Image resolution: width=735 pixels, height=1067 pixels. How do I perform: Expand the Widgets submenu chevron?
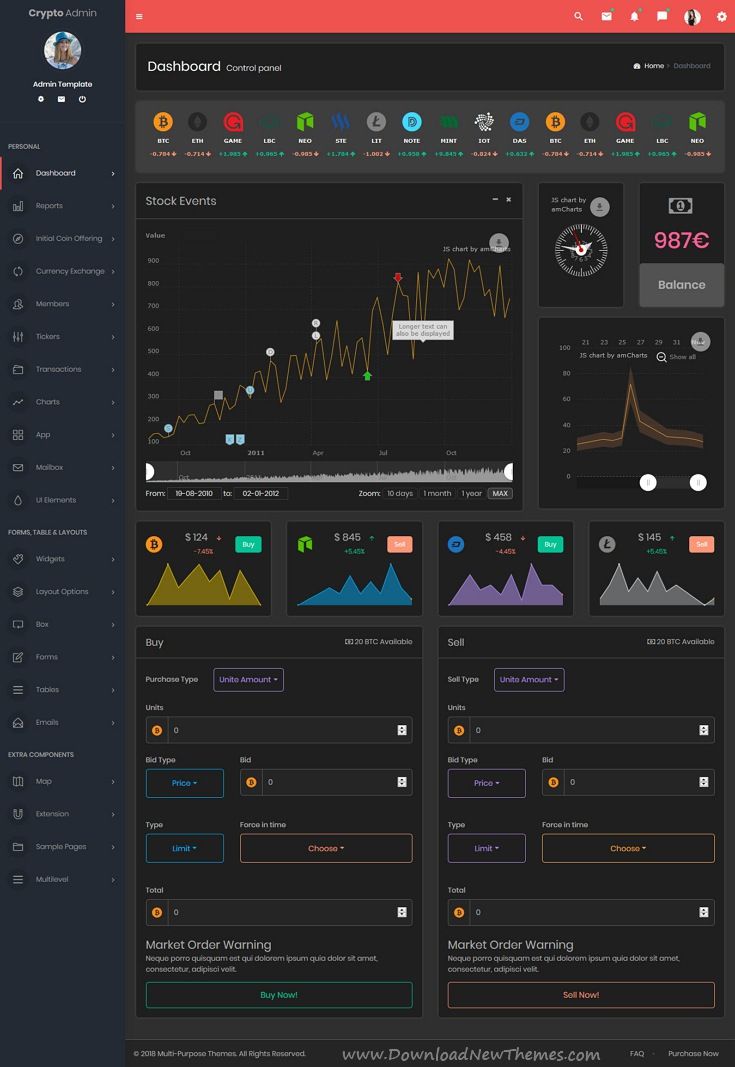point(113,559)
